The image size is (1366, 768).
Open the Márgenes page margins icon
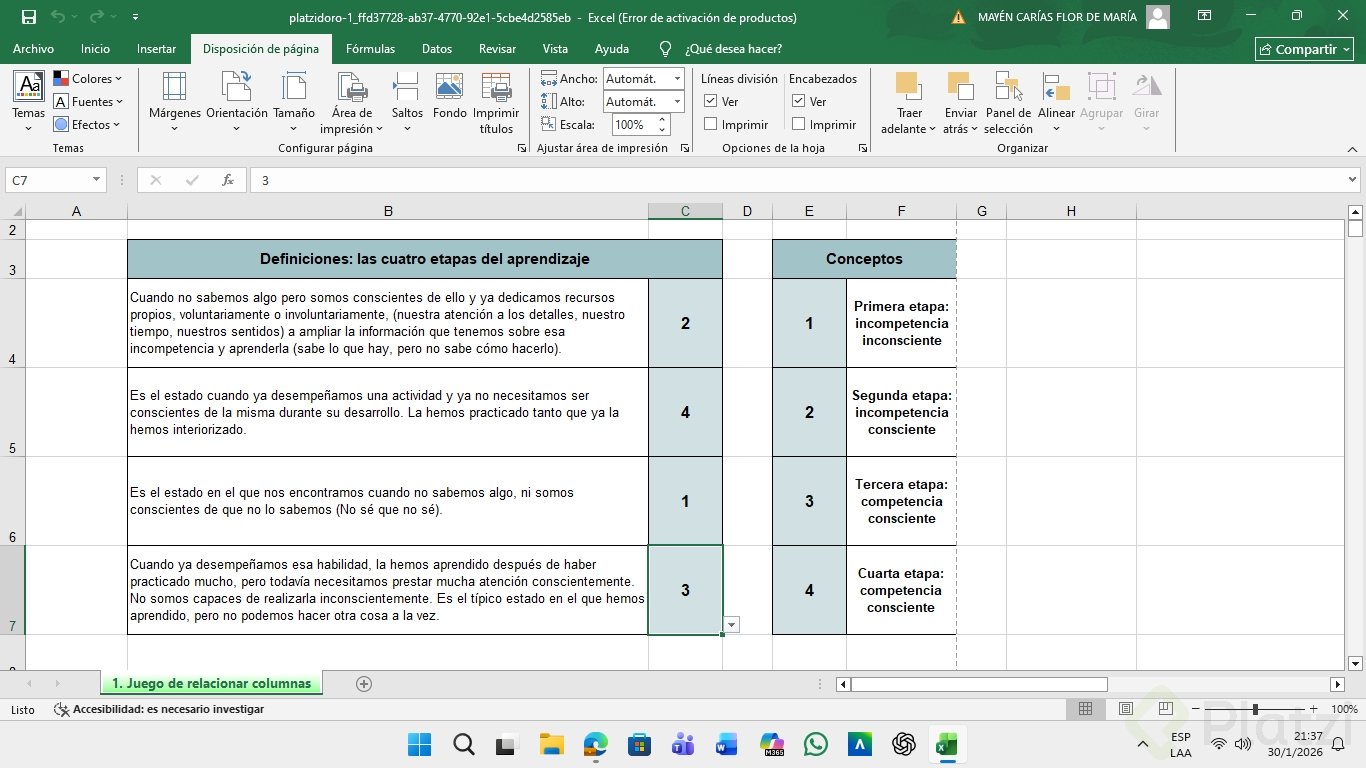pos(174,88)
